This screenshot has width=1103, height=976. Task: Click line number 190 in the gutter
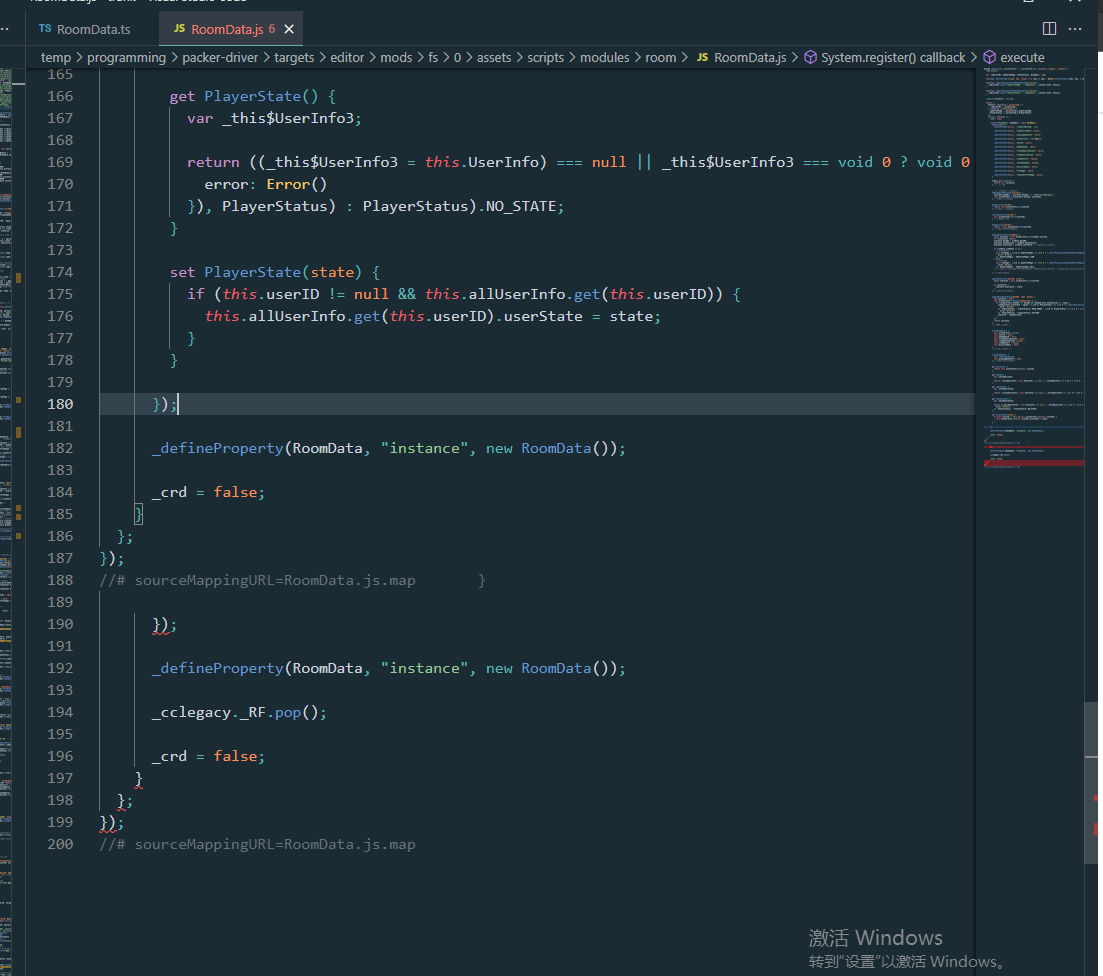pos(60,624)
